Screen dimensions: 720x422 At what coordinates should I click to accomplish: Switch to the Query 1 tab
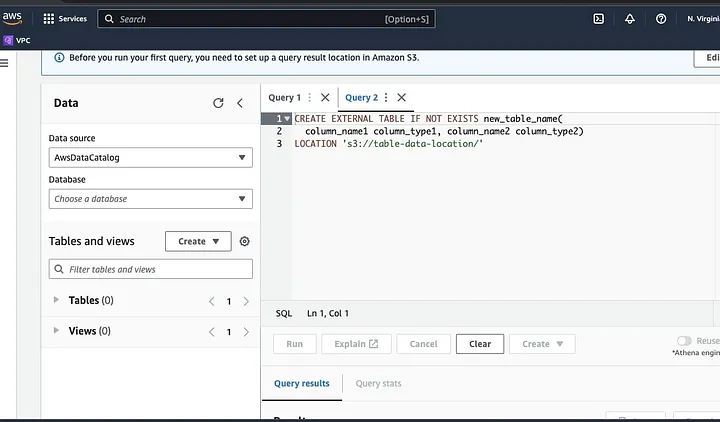[283, 97]
